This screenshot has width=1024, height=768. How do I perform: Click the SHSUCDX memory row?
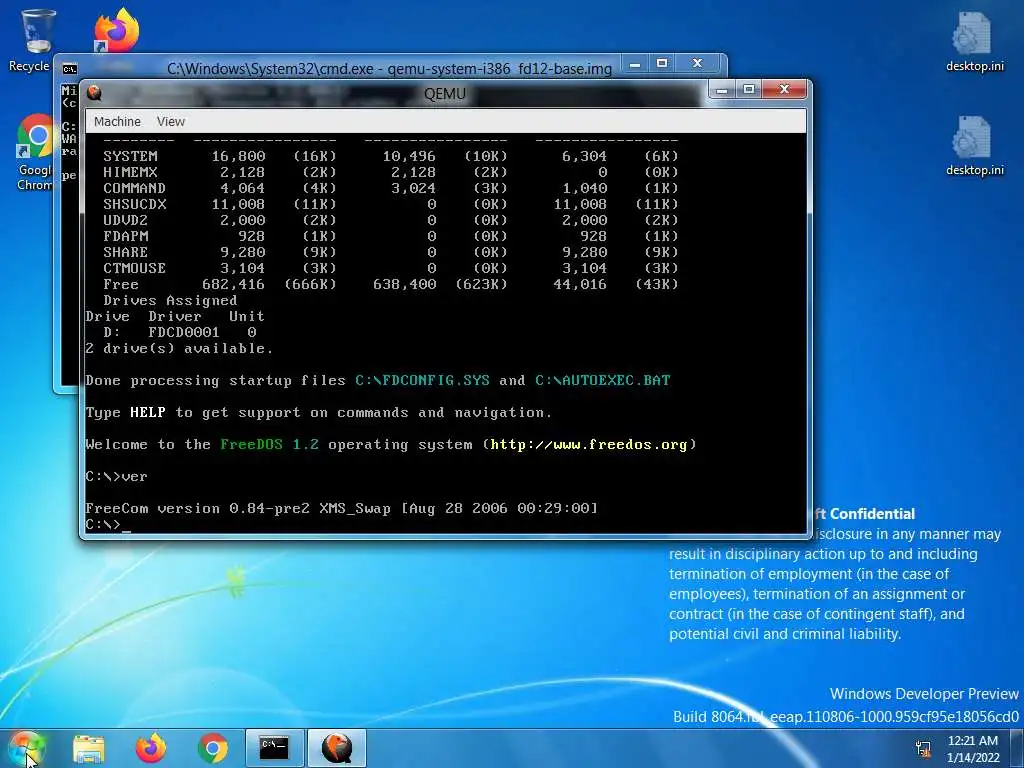[391, 204]
